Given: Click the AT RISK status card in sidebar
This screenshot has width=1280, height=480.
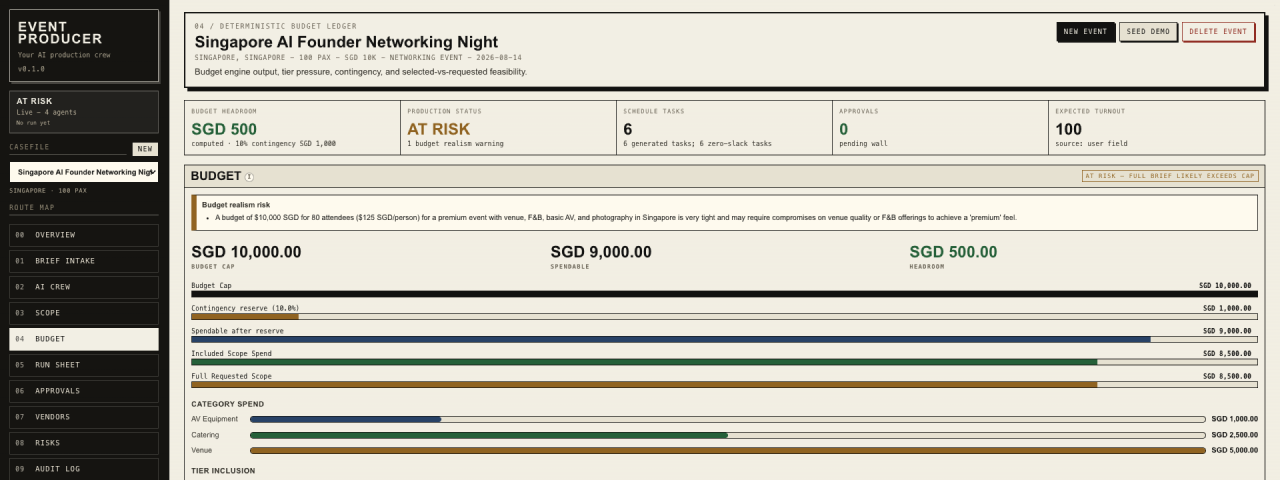Looking at the screenshot, I should pyautogui.click(x=84, y=112).
